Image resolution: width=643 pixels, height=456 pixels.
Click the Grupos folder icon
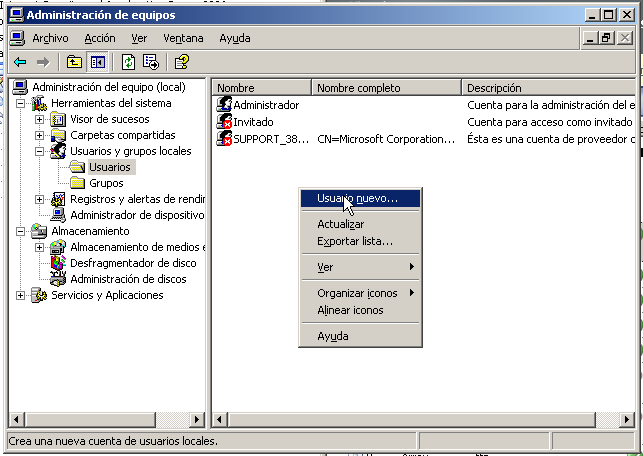[x=77, y=183]
